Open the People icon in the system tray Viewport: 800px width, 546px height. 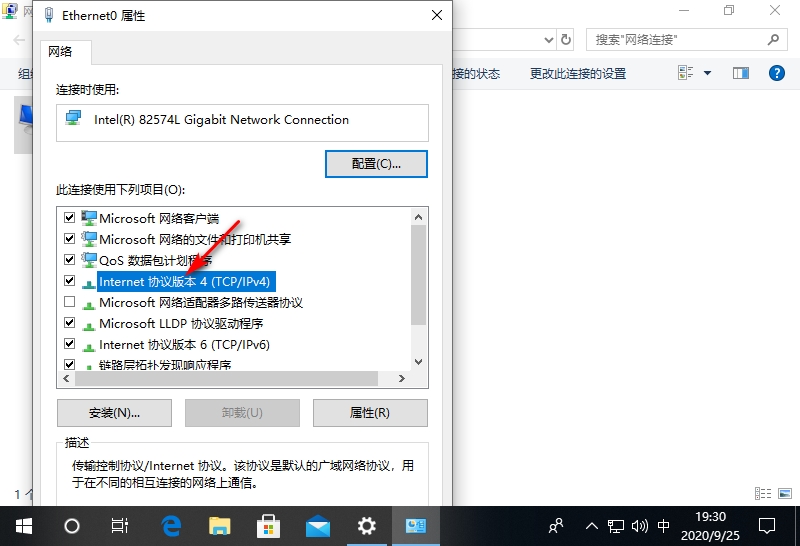[556, 526]
